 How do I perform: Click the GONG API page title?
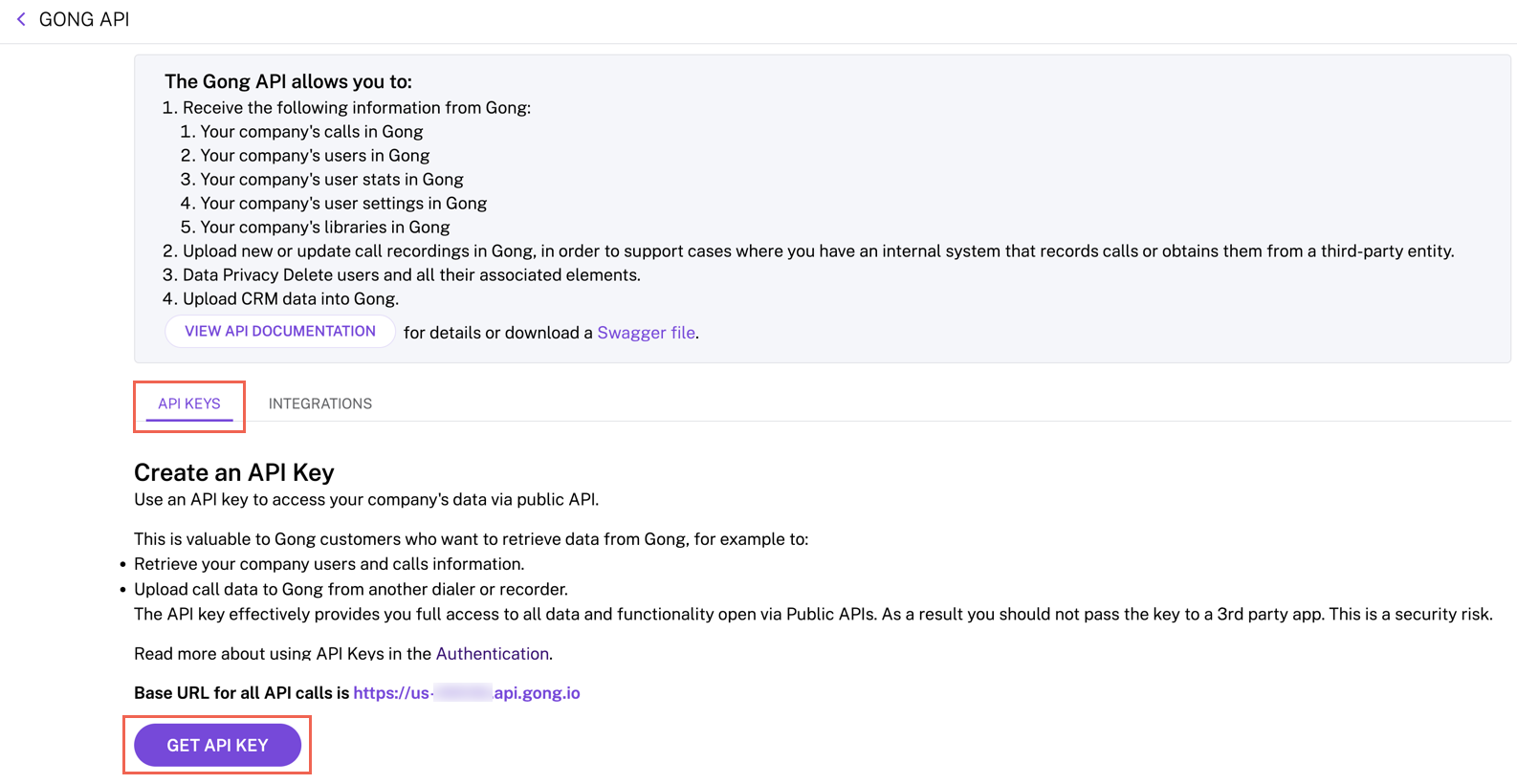click(x=84, y=19)
